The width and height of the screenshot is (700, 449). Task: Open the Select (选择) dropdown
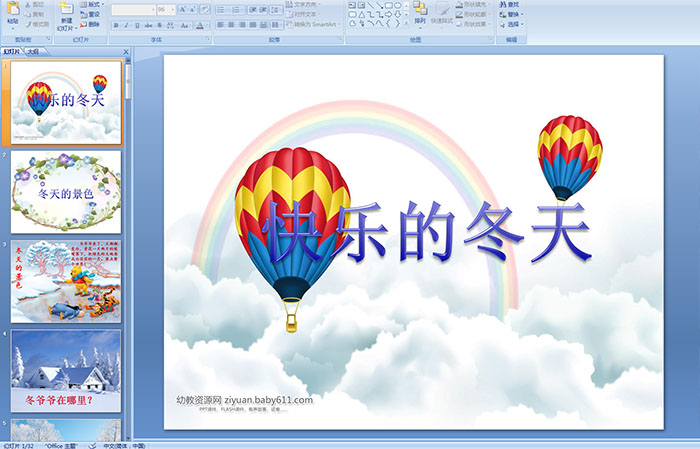pyautogui.click(x=514, y=24)
